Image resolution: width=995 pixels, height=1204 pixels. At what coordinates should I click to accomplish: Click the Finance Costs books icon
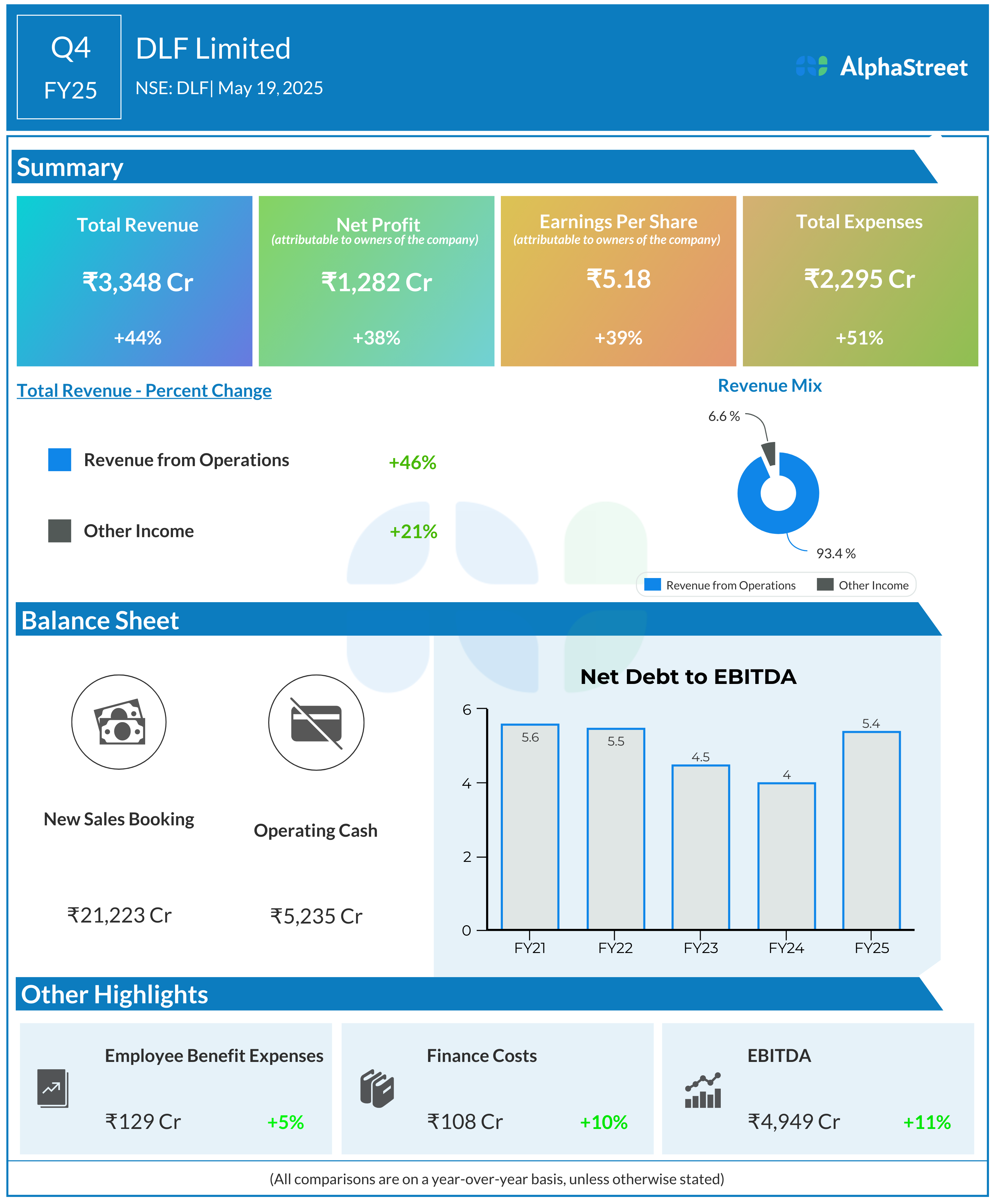point(376,1088)
